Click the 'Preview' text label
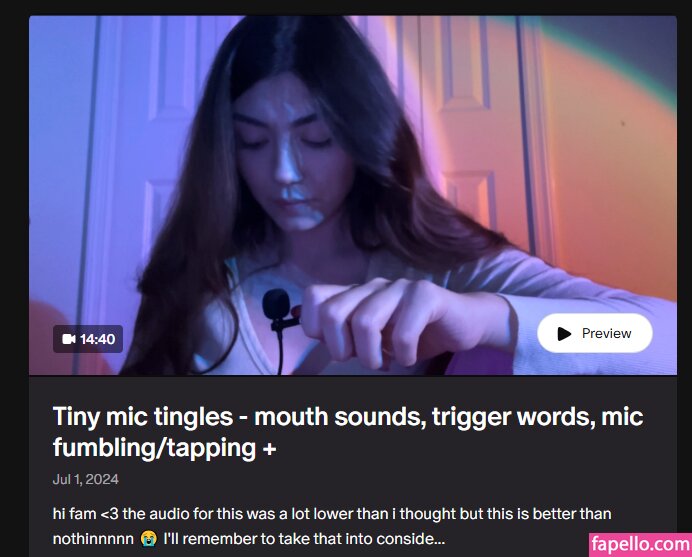Viewport: 692px width, 557px height. coord(606,333)
